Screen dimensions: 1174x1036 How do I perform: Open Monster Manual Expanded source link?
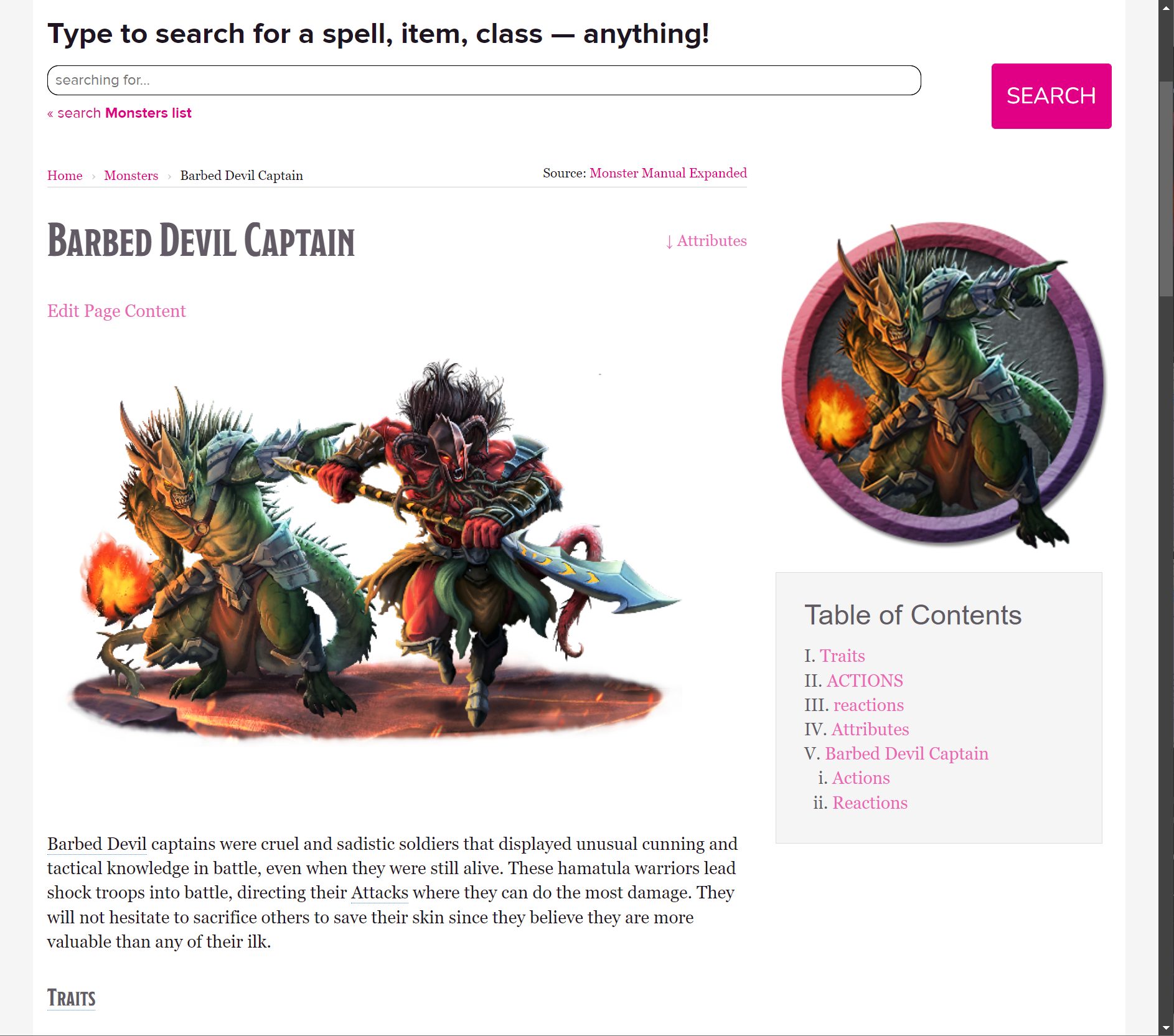668,173
